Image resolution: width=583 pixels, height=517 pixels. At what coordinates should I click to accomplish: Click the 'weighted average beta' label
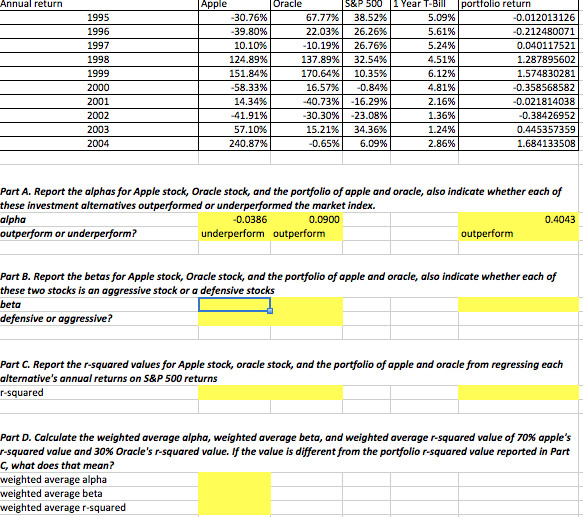point(51,494)
